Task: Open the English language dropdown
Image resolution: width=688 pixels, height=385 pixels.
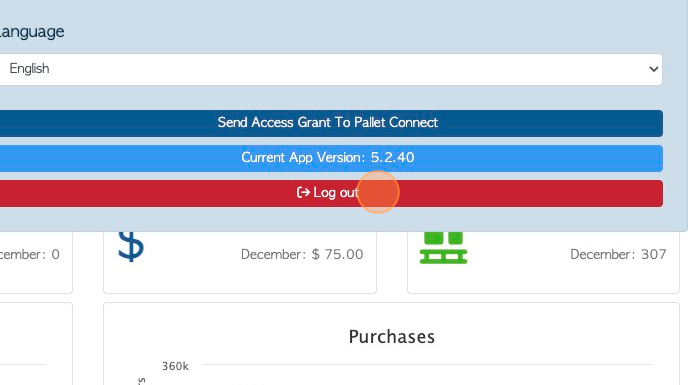Action: [329, 69]
